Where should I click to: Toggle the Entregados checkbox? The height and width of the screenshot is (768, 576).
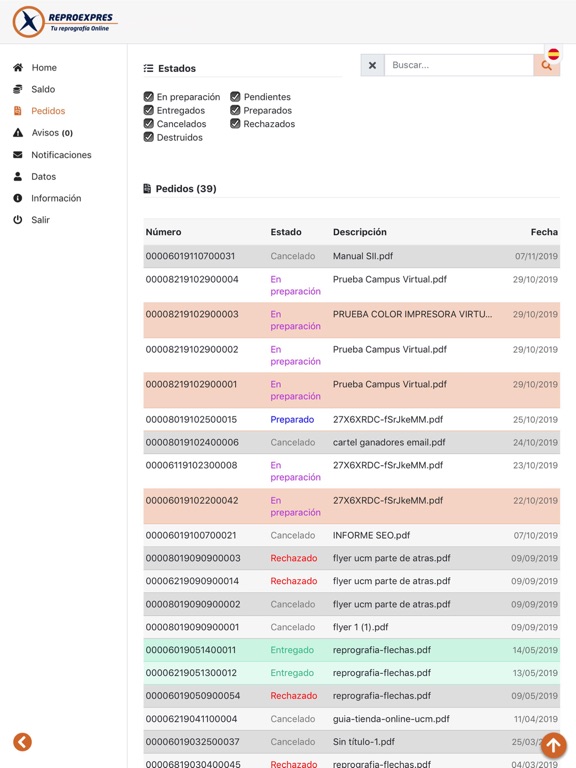click(148, 110)
